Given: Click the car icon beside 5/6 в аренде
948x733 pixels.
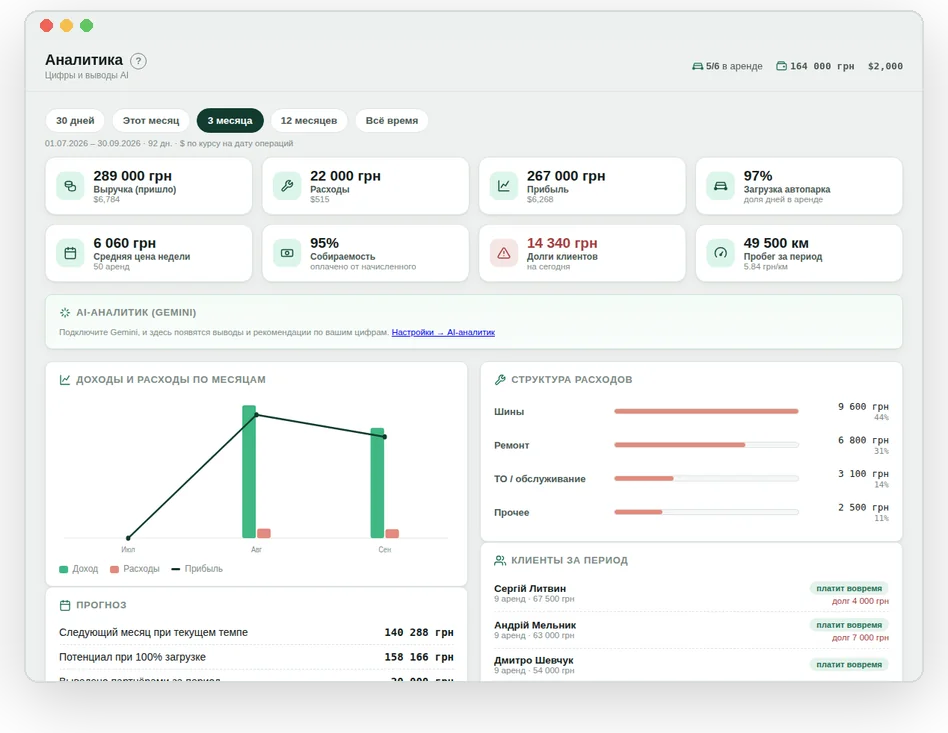Looking at the screenshot, I should [x=698, y=66].
